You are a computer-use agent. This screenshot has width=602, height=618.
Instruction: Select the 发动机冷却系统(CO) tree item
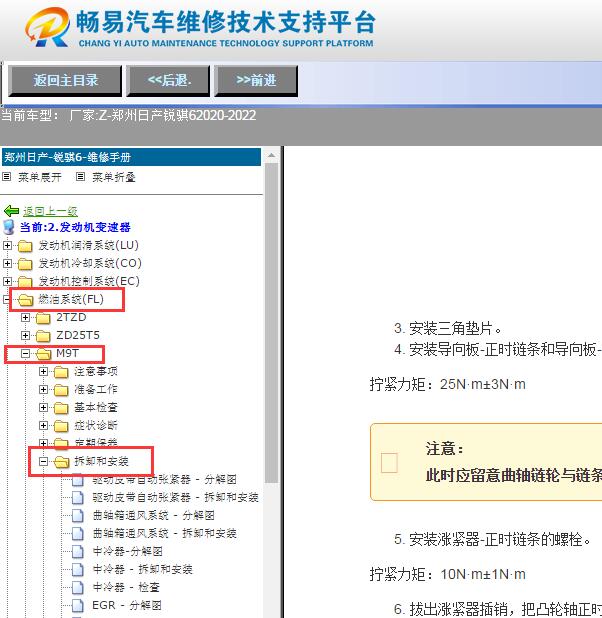pyautogui.click(x=90, y=263)
